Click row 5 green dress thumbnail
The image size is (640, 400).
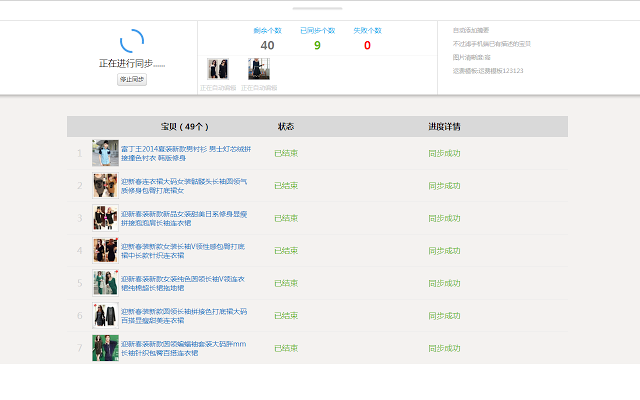pos(105,283)
